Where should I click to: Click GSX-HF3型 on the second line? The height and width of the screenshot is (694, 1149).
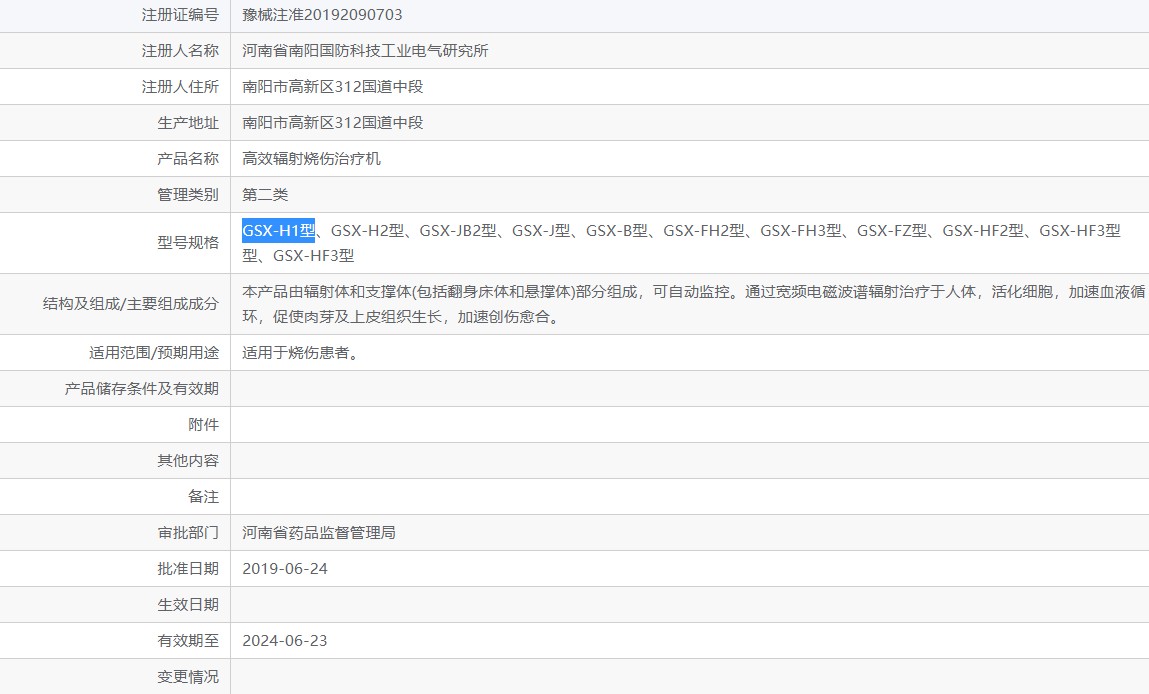(x=314, y=256)
